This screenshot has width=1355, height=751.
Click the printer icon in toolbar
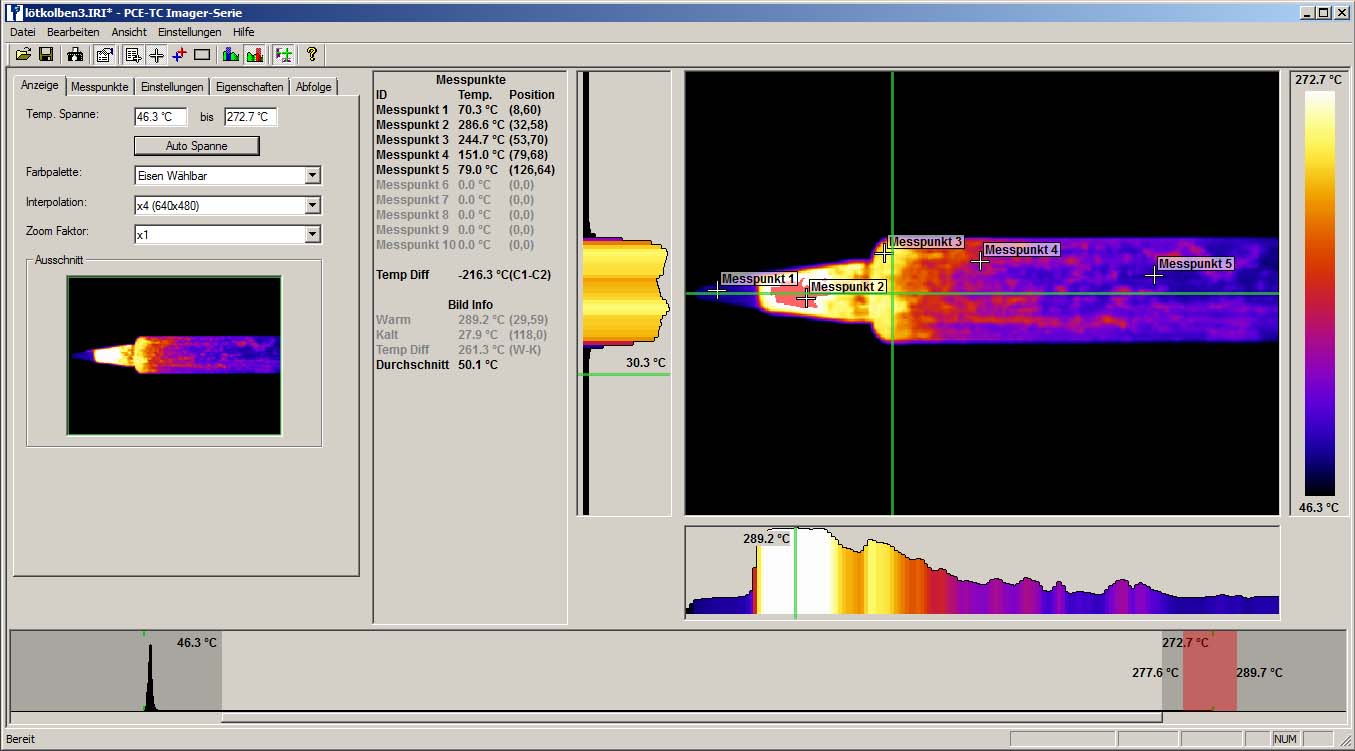pyautogui.click(x=76, y=54)
